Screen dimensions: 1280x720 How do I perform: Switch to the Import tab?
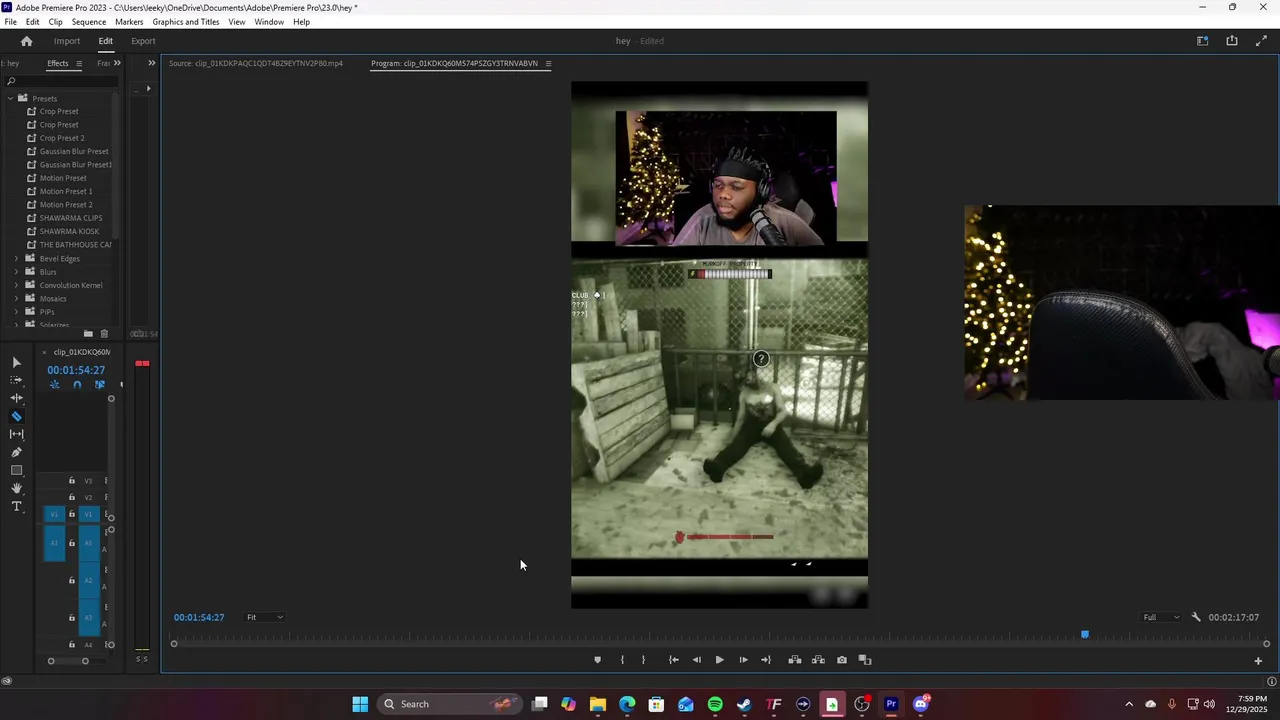click(67, 41)
